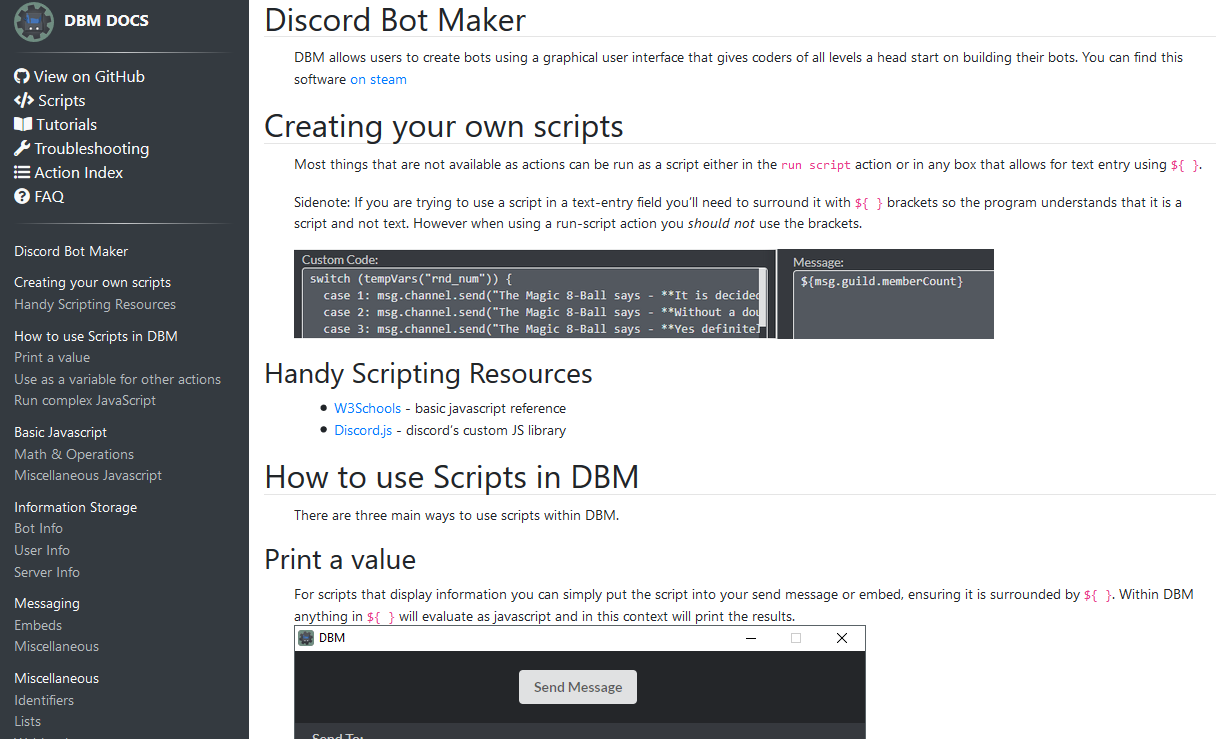
Task: Select Embeds in sidebar
Action: click(38, 625)
